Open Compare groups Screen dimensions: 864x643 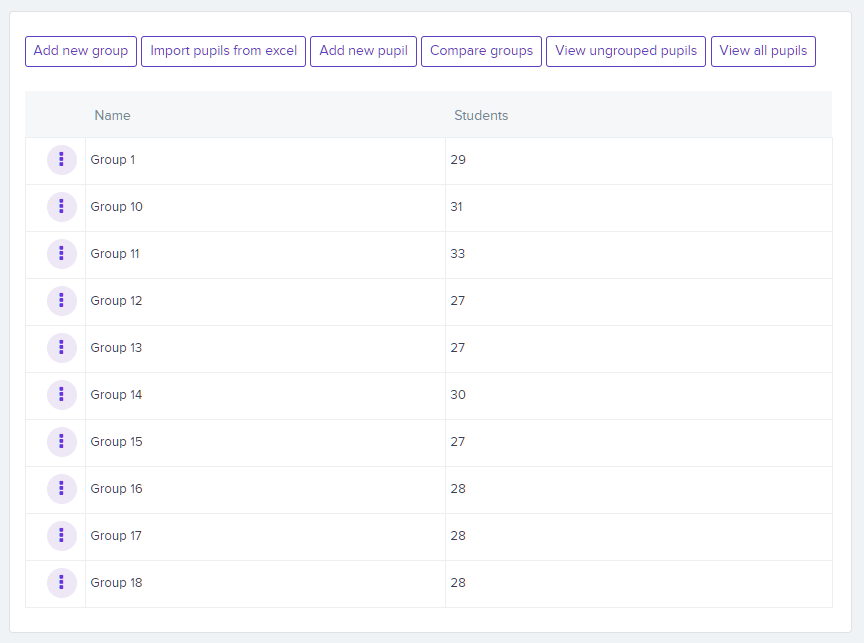pos(482,51)
